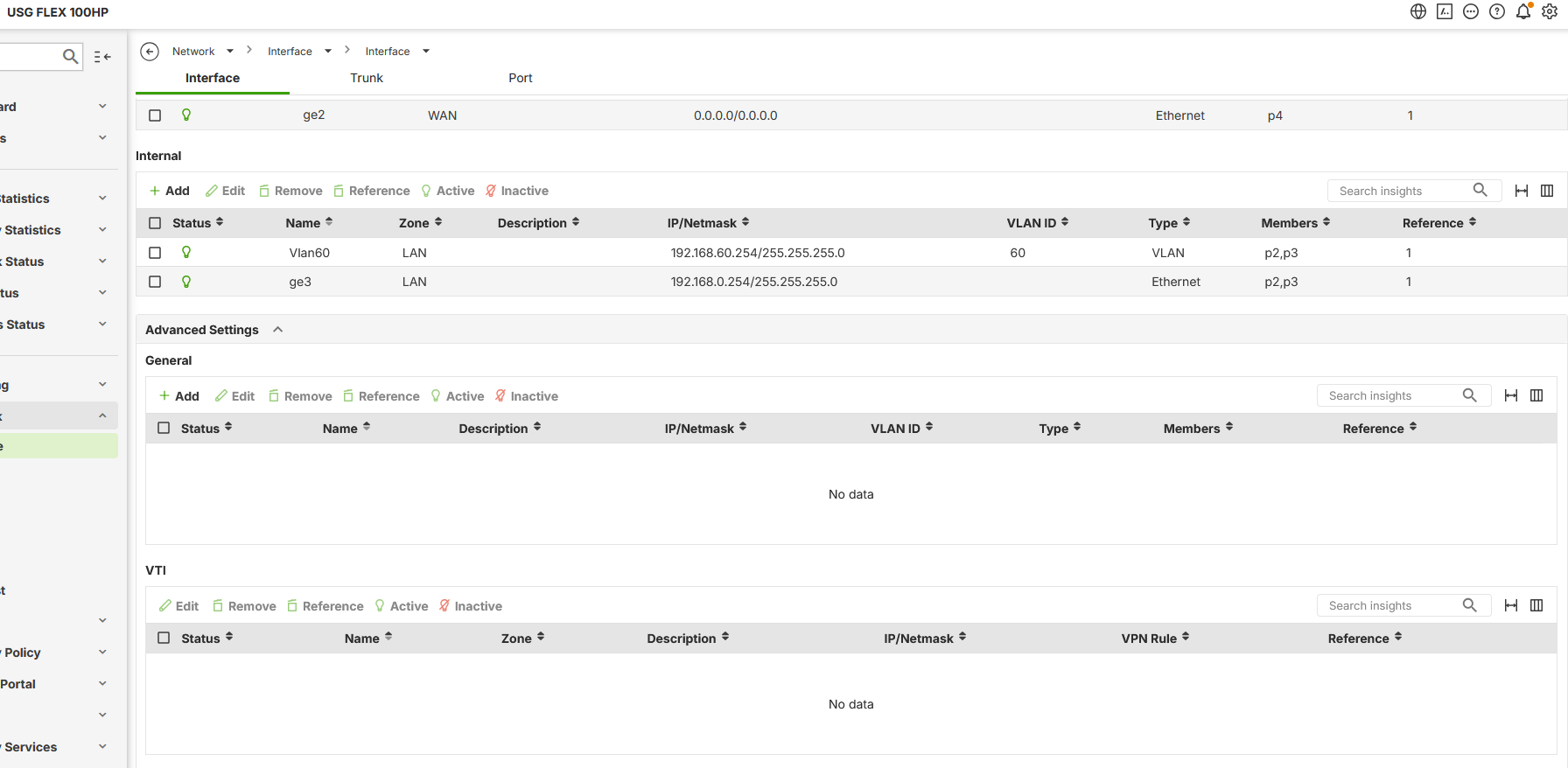
Task: Expand the Services sidebar group
Action: point(102,747)
